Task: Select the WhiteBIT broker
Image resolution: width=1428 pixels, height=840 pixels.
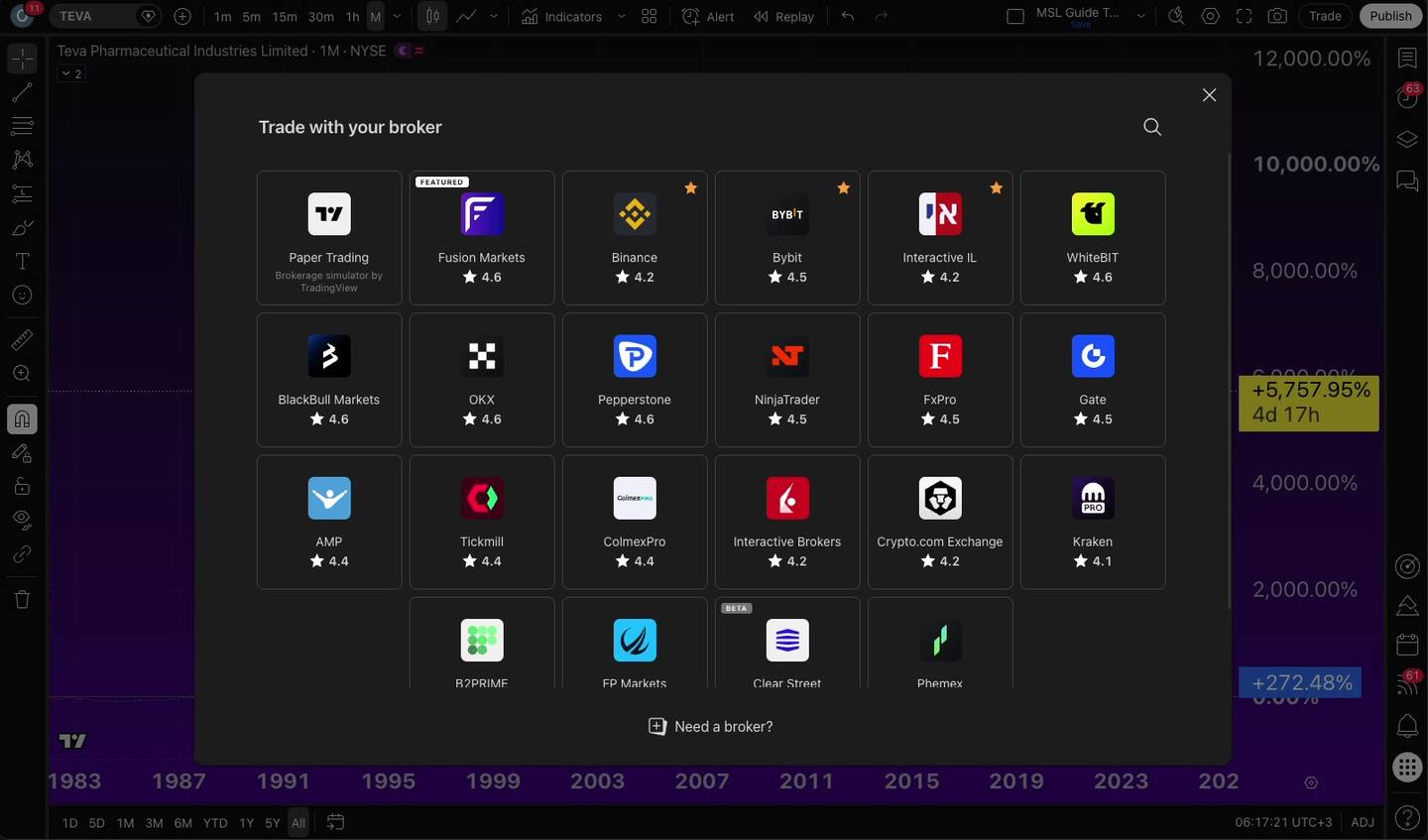Action: 1093,238
